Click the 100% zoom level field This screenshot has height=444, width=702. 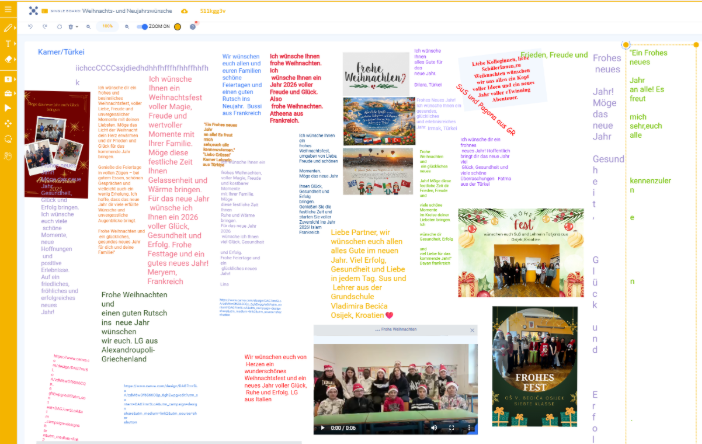click(x=108, y=26)
